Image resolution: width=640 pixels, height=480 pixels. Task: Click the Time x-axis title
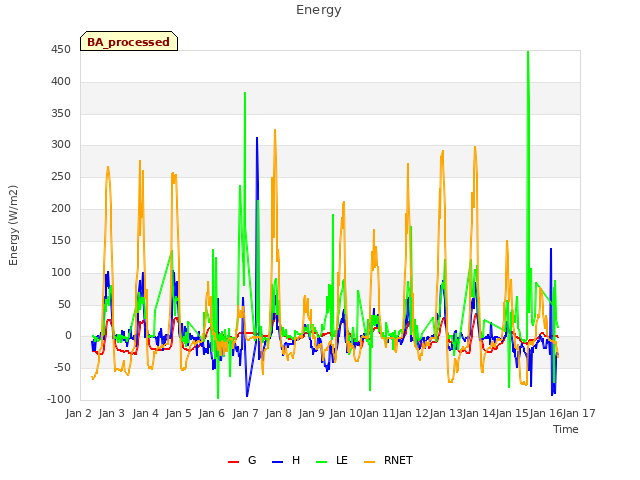click(566, 429)
